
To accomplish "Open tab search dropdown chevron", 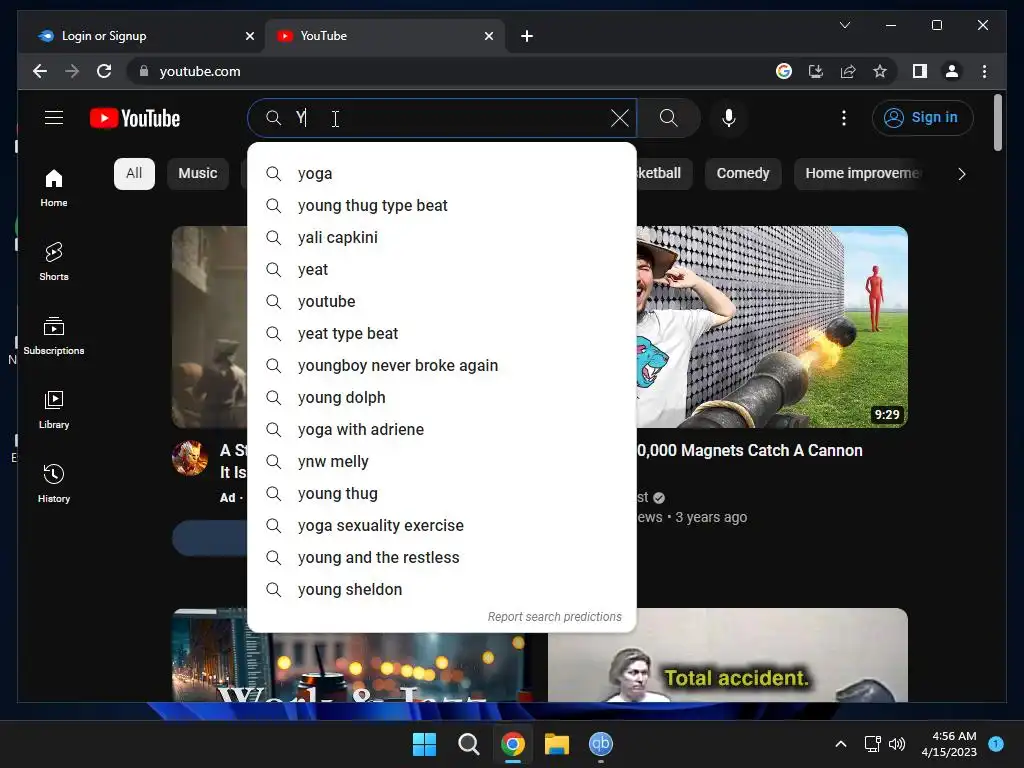I will (x=844, y=25).
